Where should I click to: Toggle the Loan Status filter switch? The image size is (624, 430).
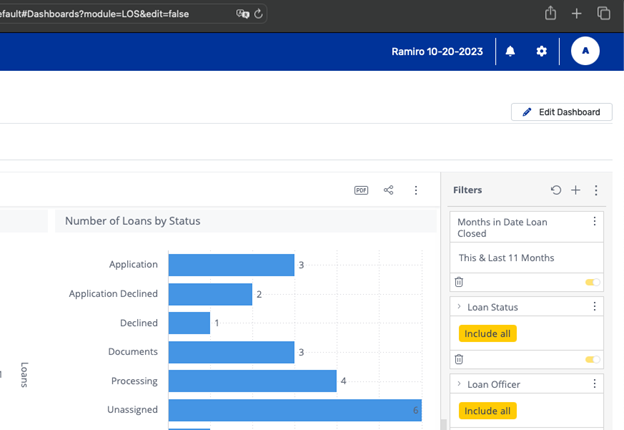coord(592,359)
